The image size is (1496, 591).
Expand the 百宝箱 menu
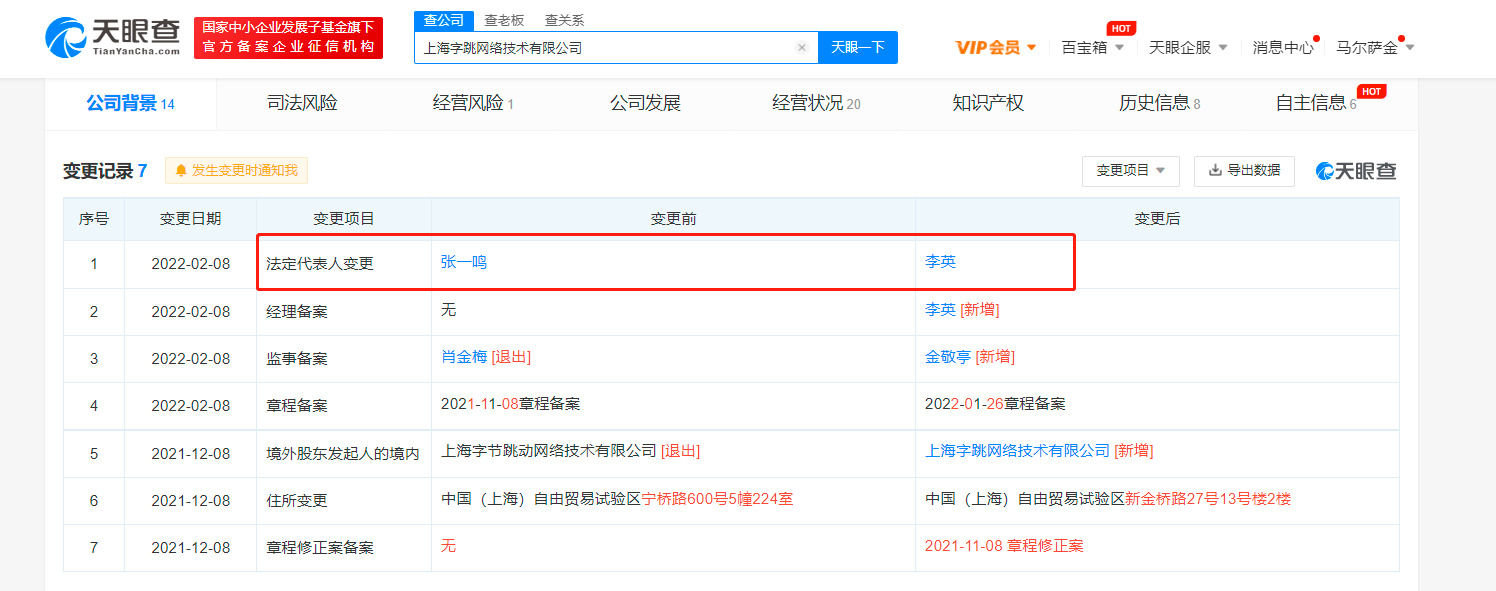click(1092, 47)
